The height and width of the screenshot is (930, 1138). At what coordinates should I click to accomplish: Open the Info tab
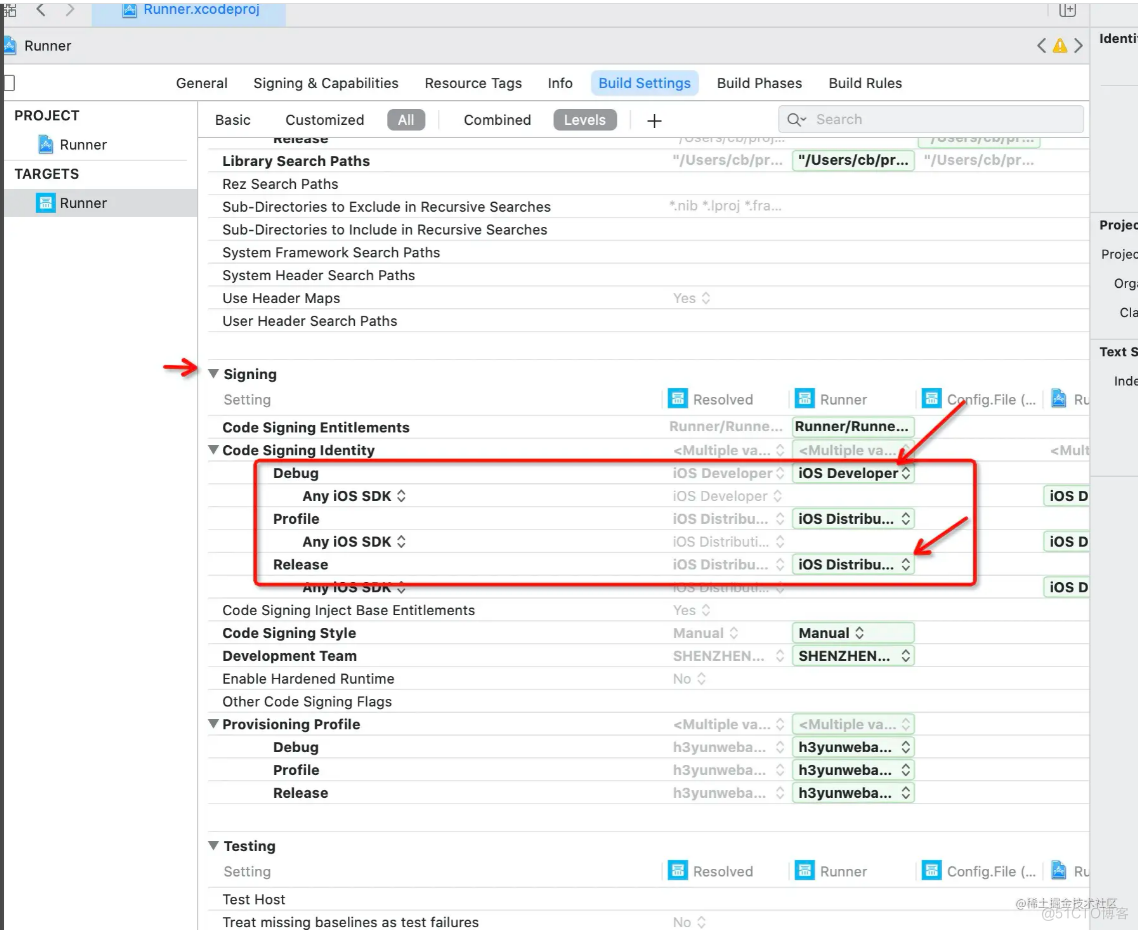[560, 83]
